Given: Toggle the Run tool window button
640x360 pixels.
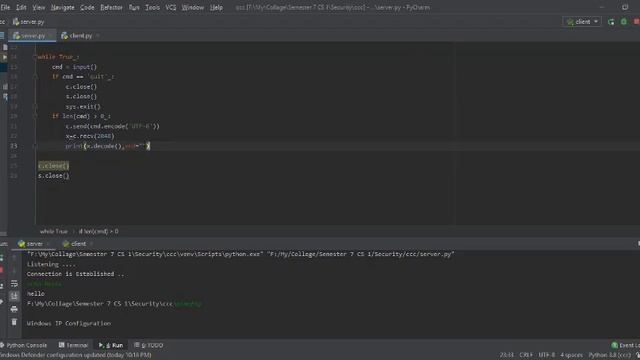Looking at the screenshot, I should tap(111, 345).
